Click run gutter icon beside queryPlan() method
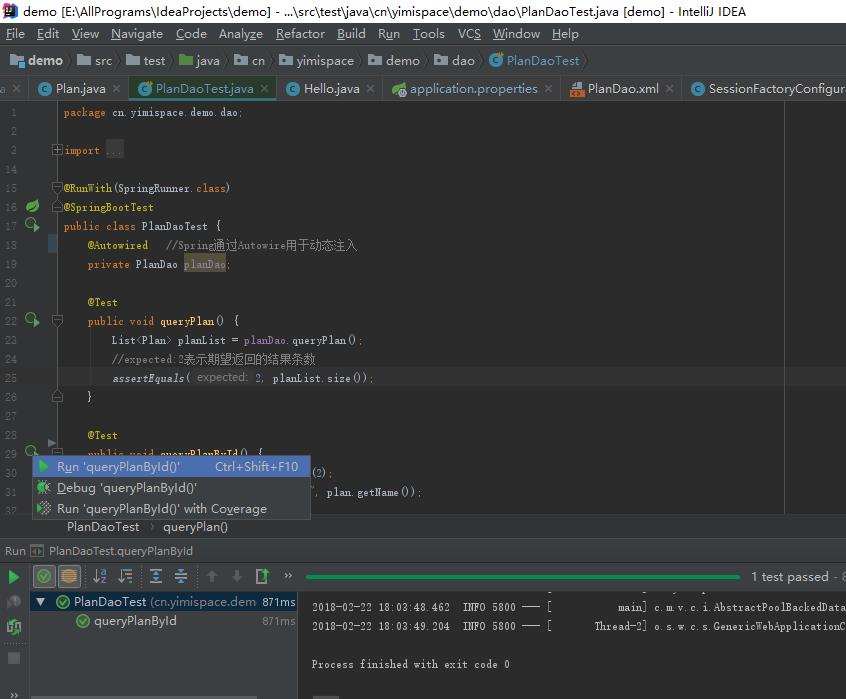The width and height of the screenshot is (846, 699). tap(32, 320)
